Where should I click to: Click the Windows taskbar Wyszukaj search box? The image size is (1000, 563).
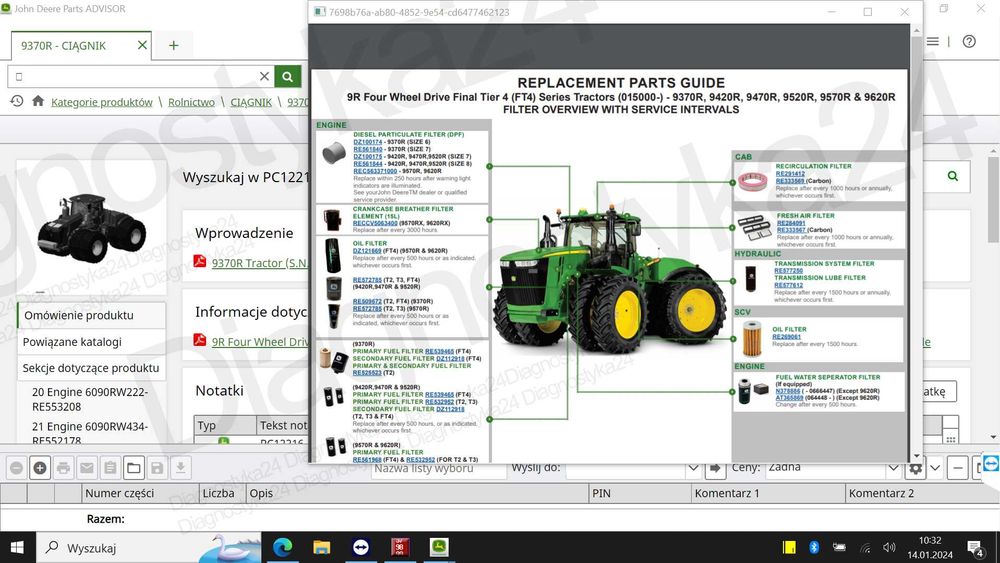[x=148, y=548]
